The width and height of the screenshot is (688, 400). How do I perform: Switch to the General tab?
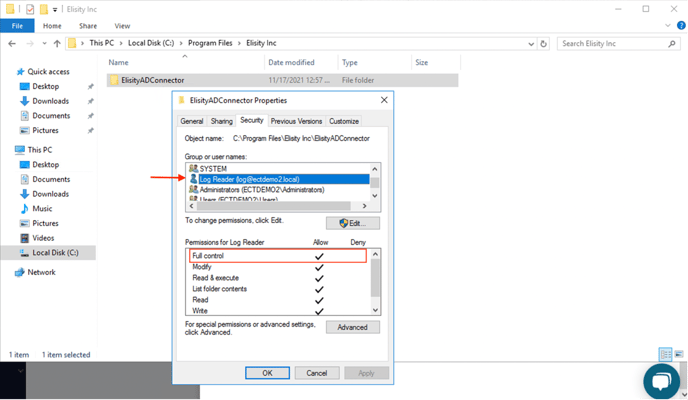tap(192, 121)
